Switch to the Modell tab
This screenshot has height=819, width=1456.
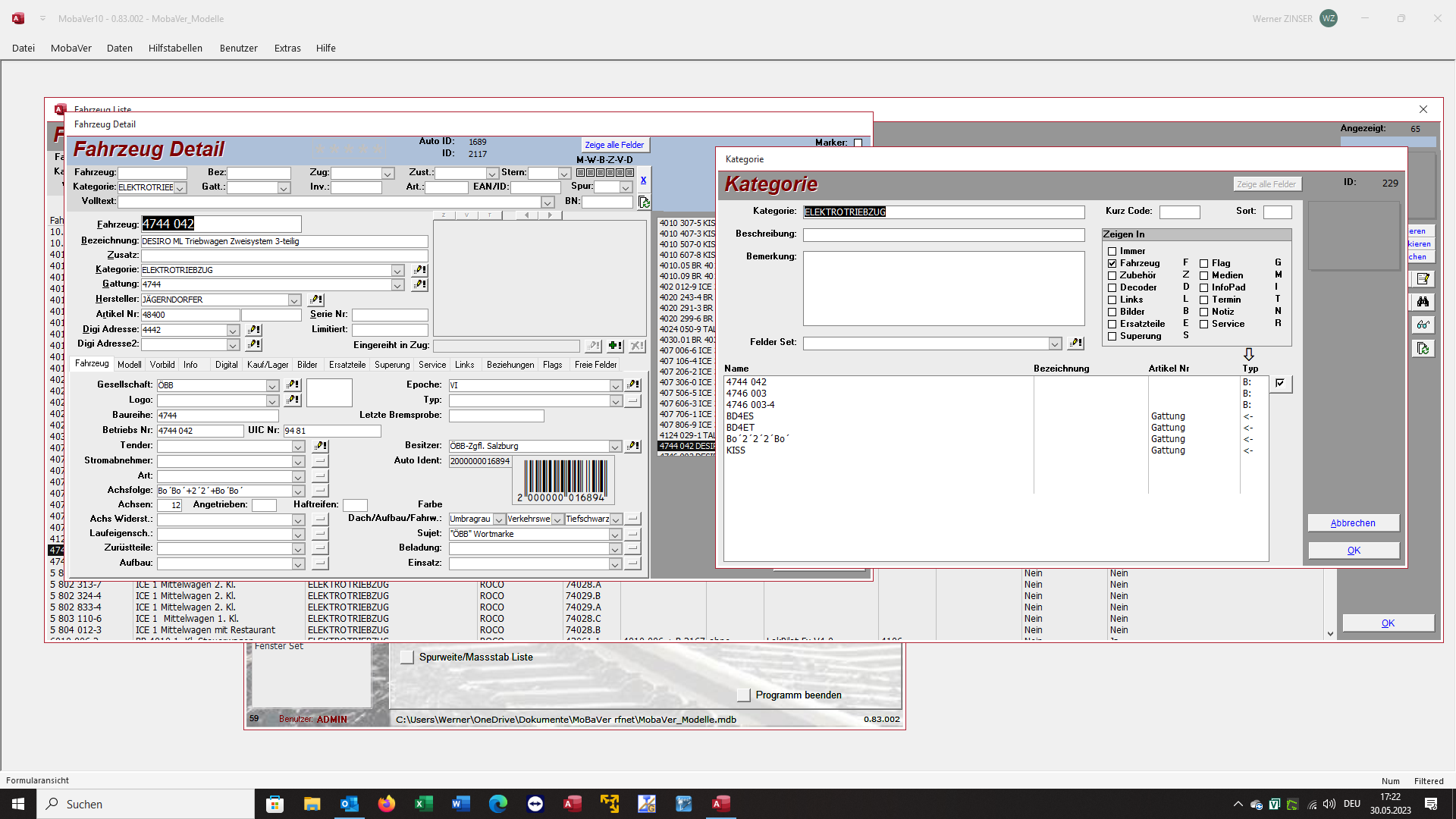(130, 365)
